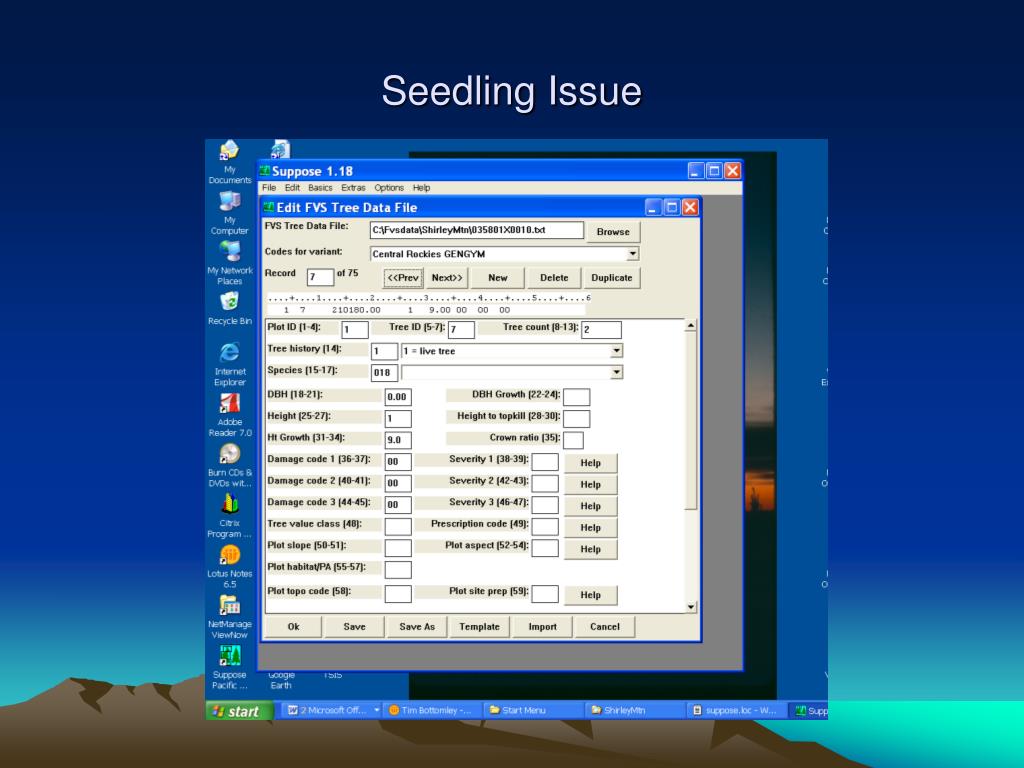Click the form scrollbar down arrow
This screenshot has width=1024, height=768.
point(690,607)
